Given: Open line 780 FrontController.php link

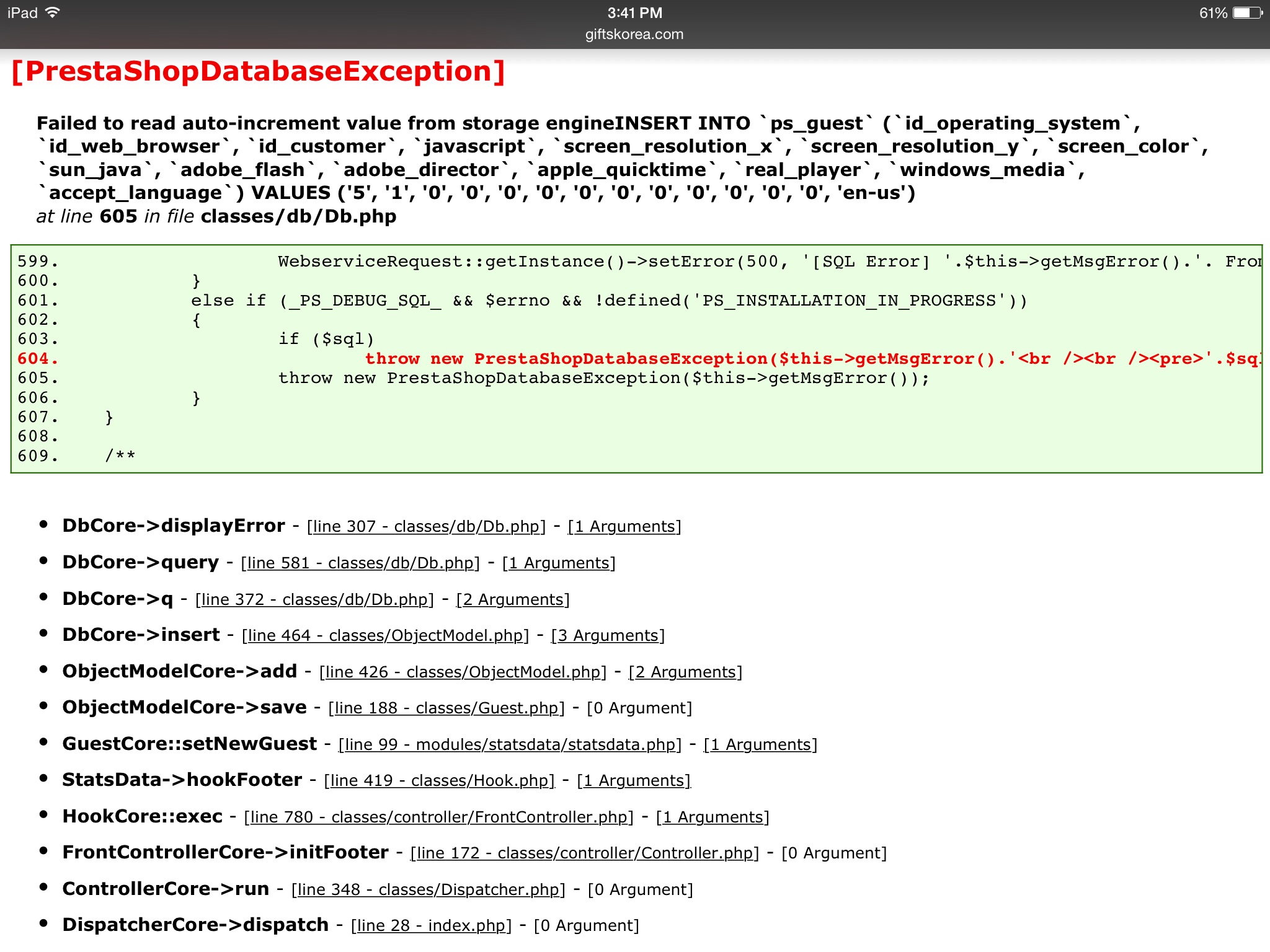Looking at the screenshot, I should click(x=439, y=817).
